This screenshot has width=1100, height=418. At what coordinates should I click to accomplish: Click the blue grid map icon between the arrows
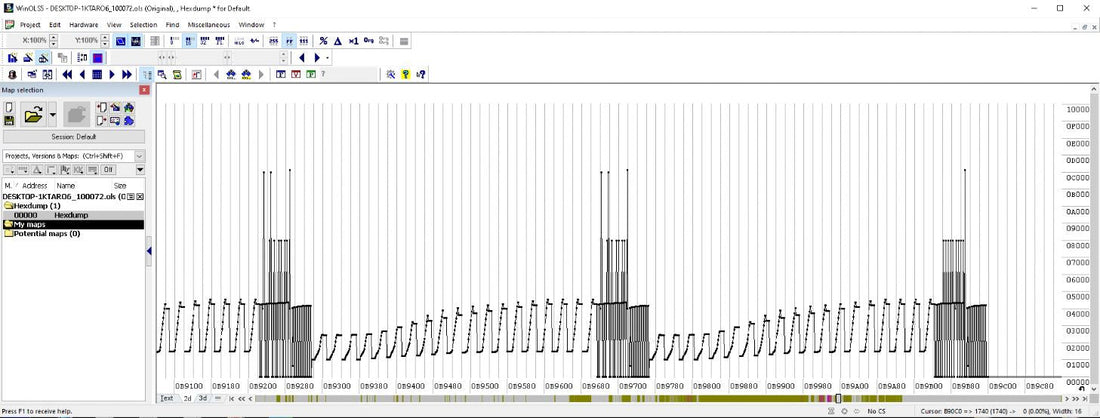tap(97, 74)
